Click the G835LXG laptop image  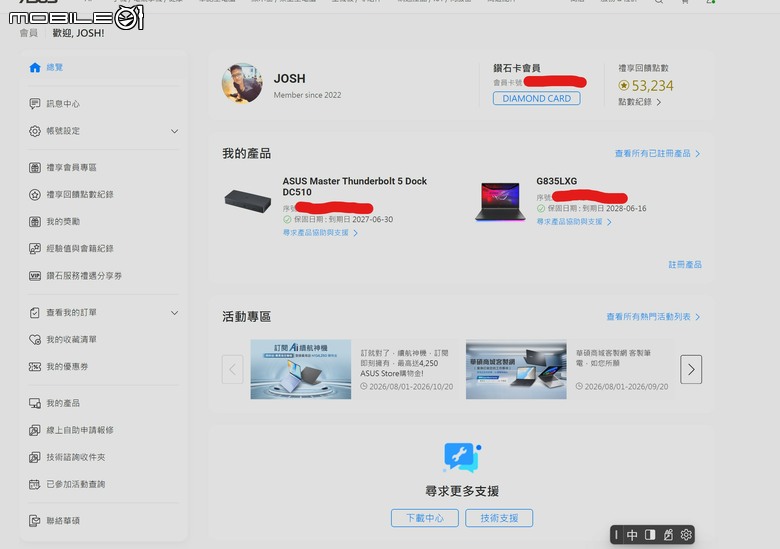point(500,201)
